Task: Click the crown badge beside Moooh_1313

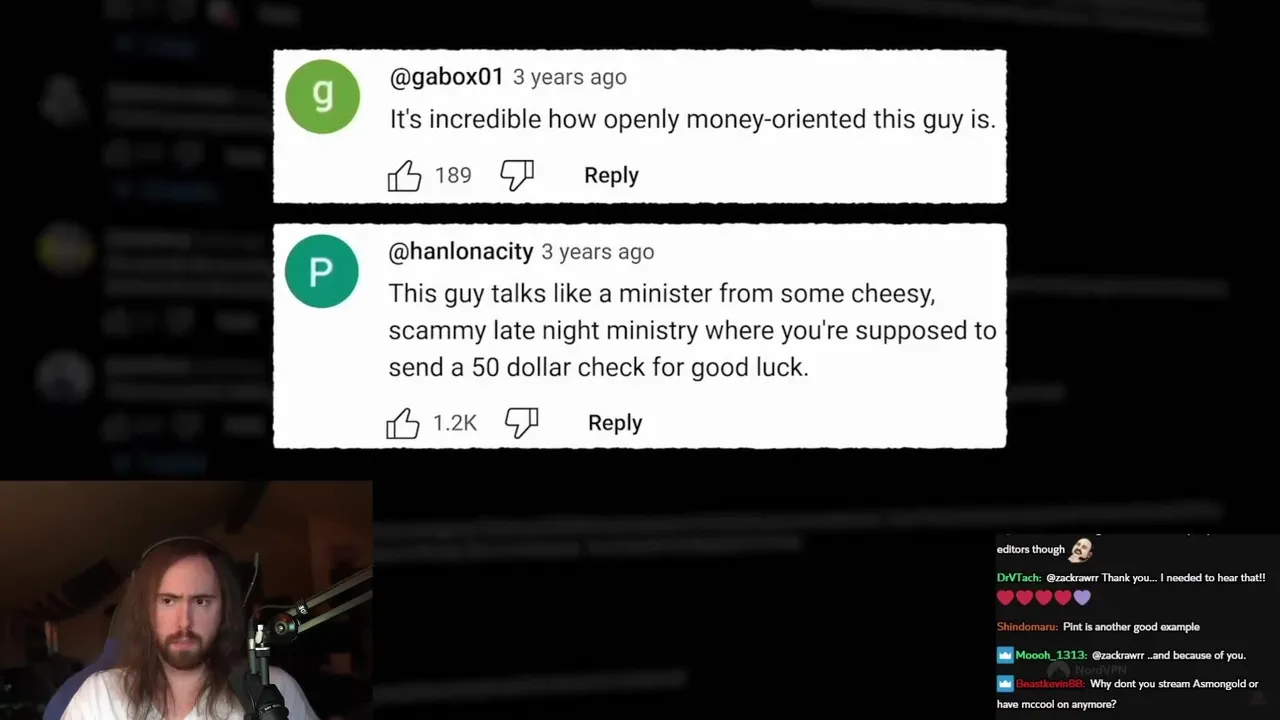Action: 1004,655
